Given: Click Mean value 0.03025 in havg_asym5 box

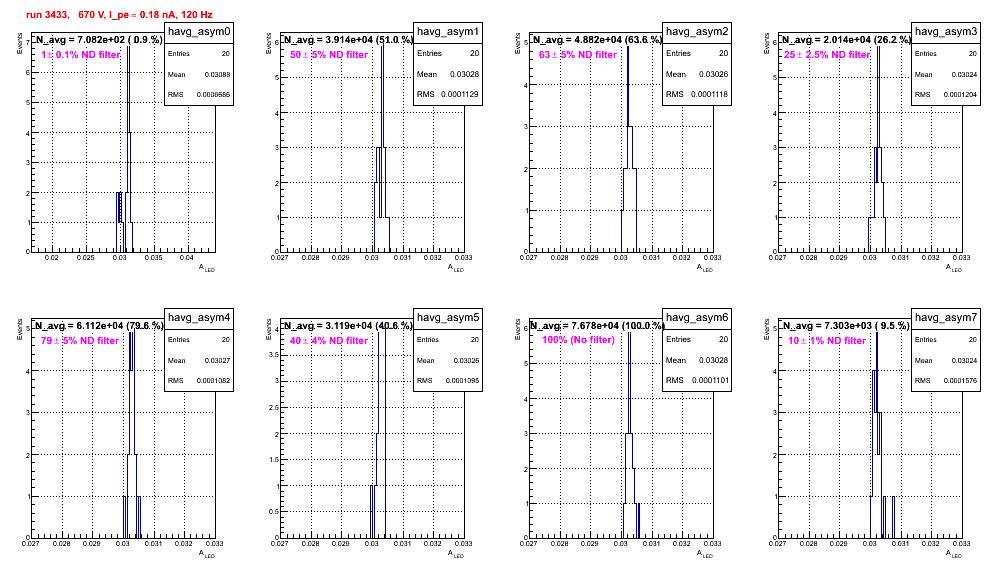Looking at the screenshot, I should click(466, 360).
